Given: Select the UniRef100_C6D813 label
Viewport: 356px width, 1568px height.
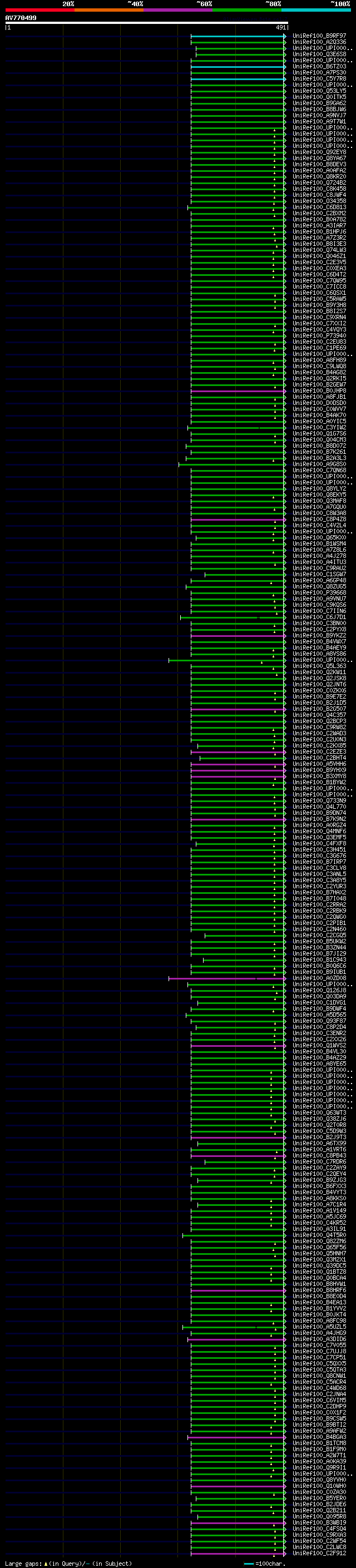Looking at the screenshot, I should click(319, 207).
